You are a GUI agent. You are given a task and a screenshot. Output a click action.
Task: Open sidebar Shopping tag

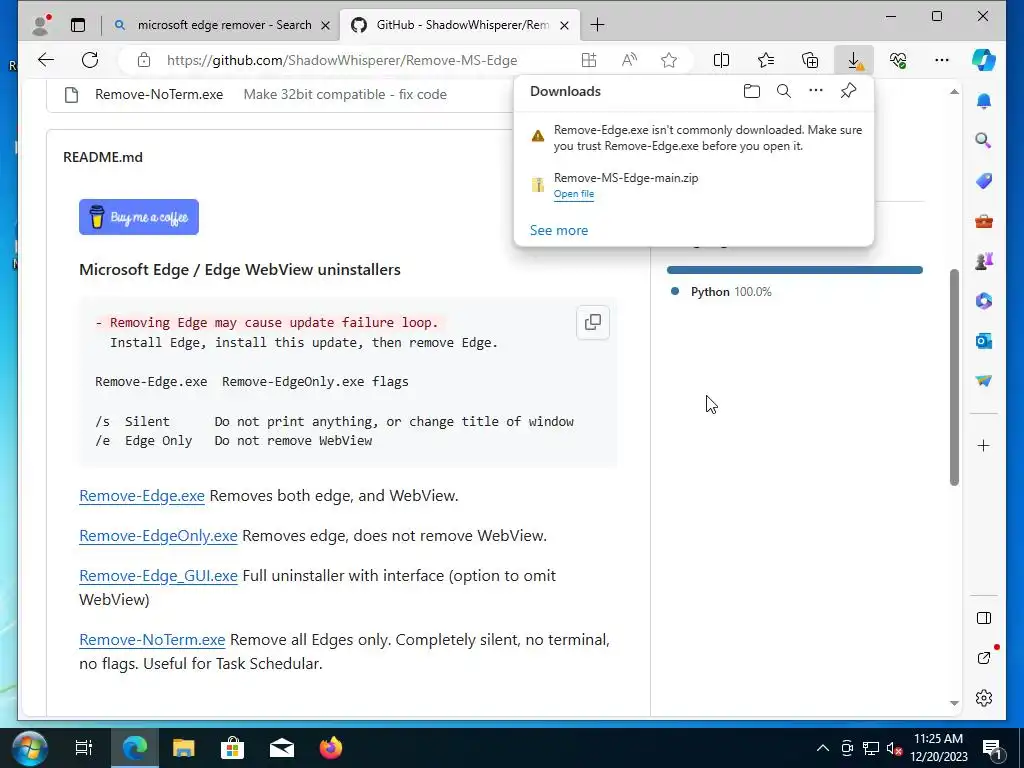[984, 181]
